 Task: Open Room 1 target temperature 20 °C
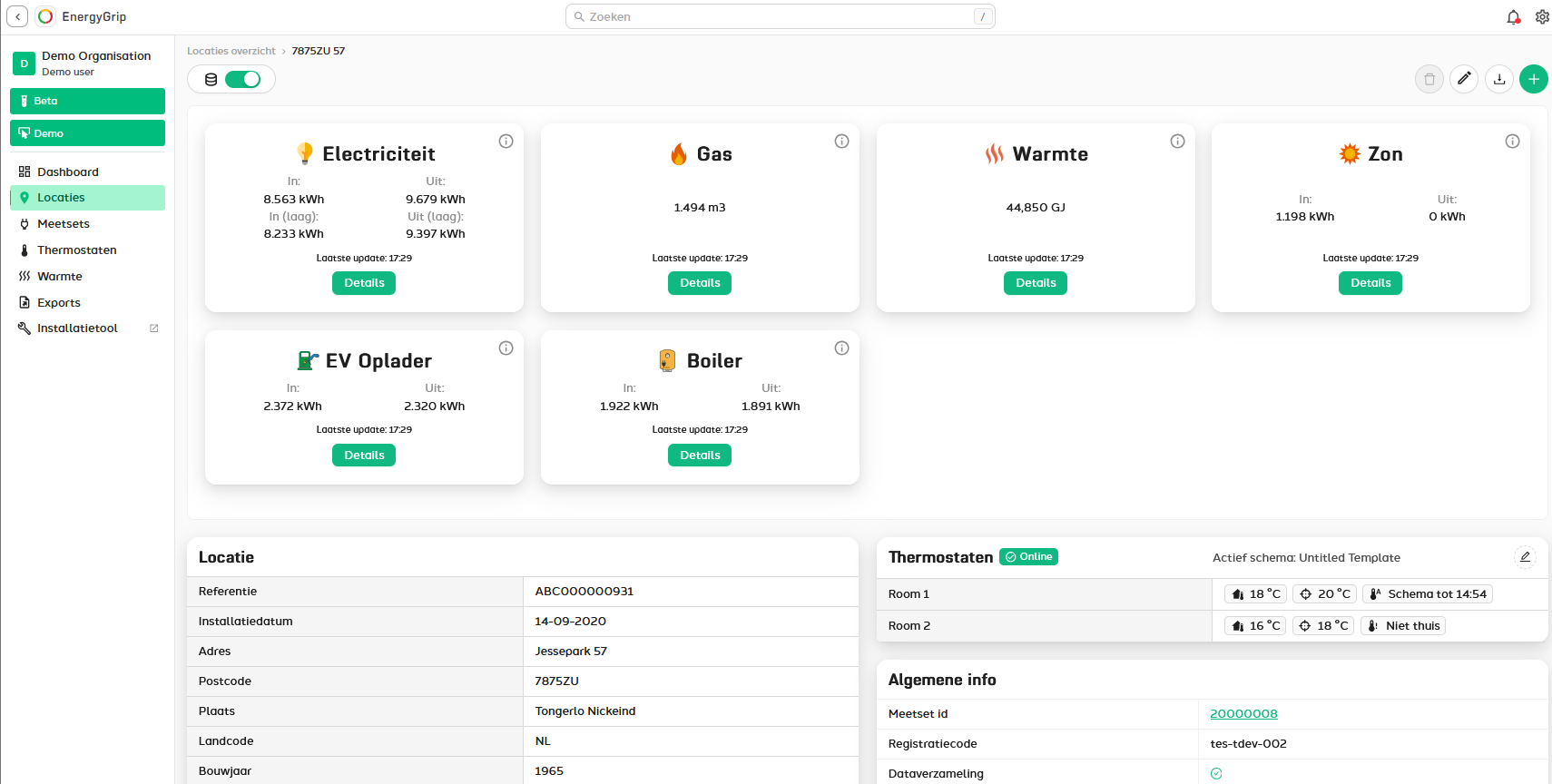pos(1324,594)
